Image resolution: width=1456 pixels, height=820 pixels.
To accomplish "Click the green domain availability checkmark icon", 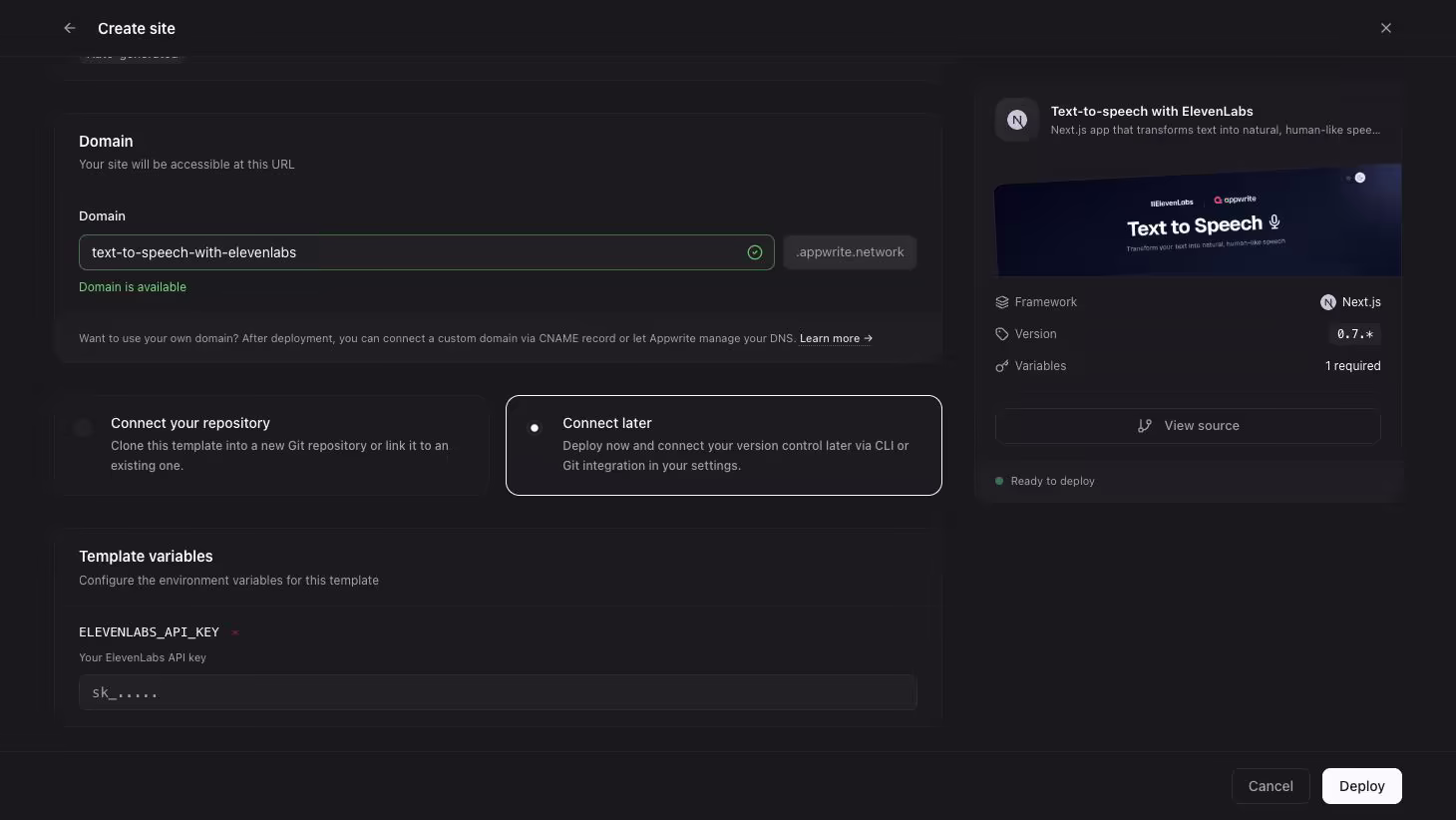I will tap(755, 252).
